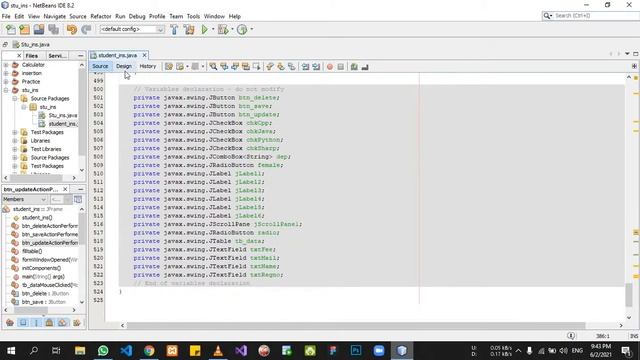Switch to the Design view tab
The width and height of the screenshot is (640, 360).
click(124, 66)
